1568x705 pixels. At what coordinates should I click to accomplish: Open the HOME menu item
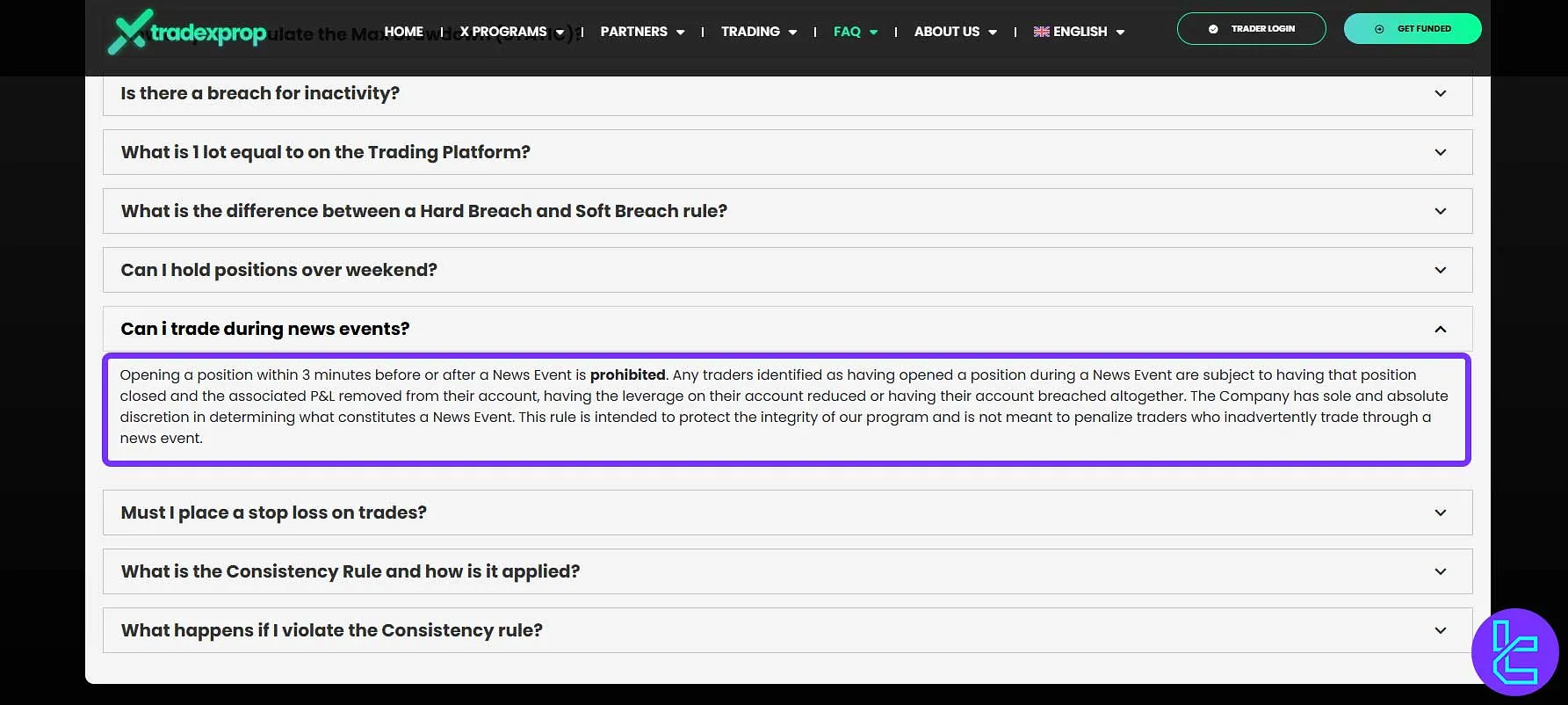click(x=403, y=32)
